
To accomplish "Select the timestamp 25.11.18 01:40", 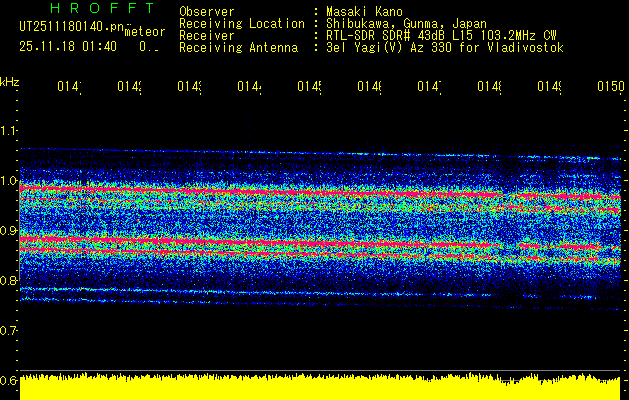I will pyautogui.click(x=68, y=47).
